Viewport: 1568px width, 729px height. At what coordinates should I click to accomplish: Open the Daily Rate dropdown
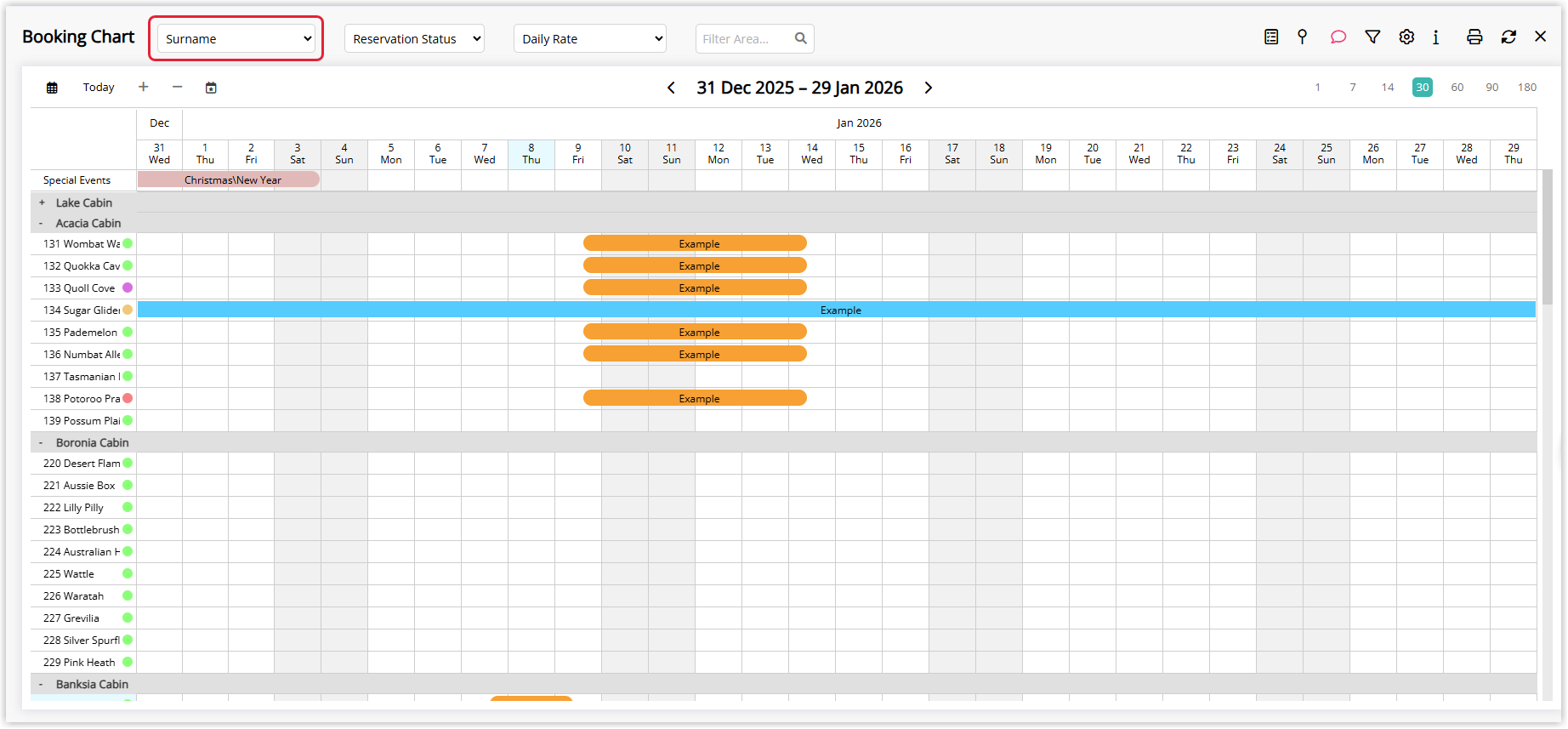coord(590,38)
